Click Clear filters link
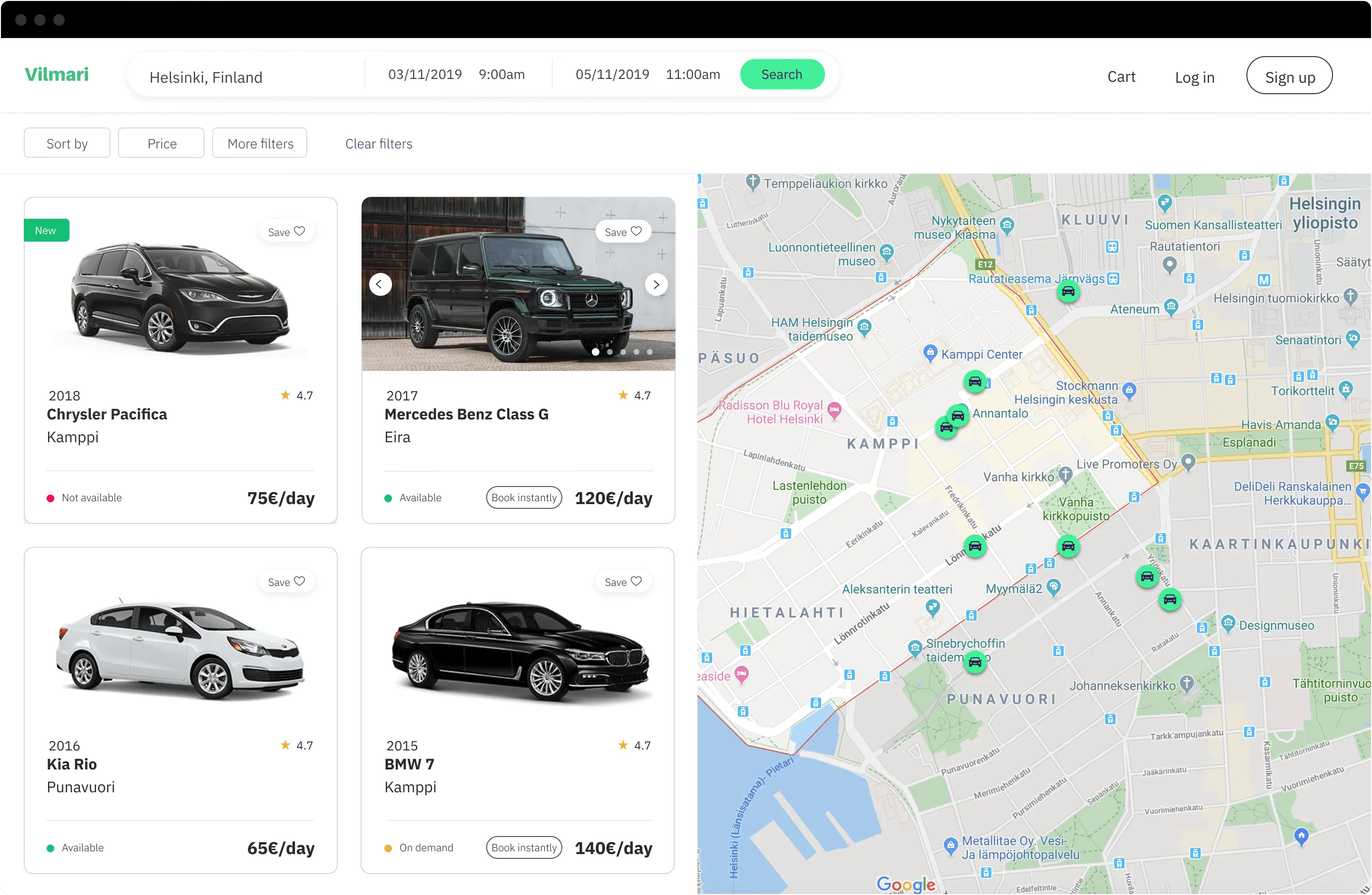The width and height of the screenshot is (1372, 895). pyautogui.click(x=379, y=144)
